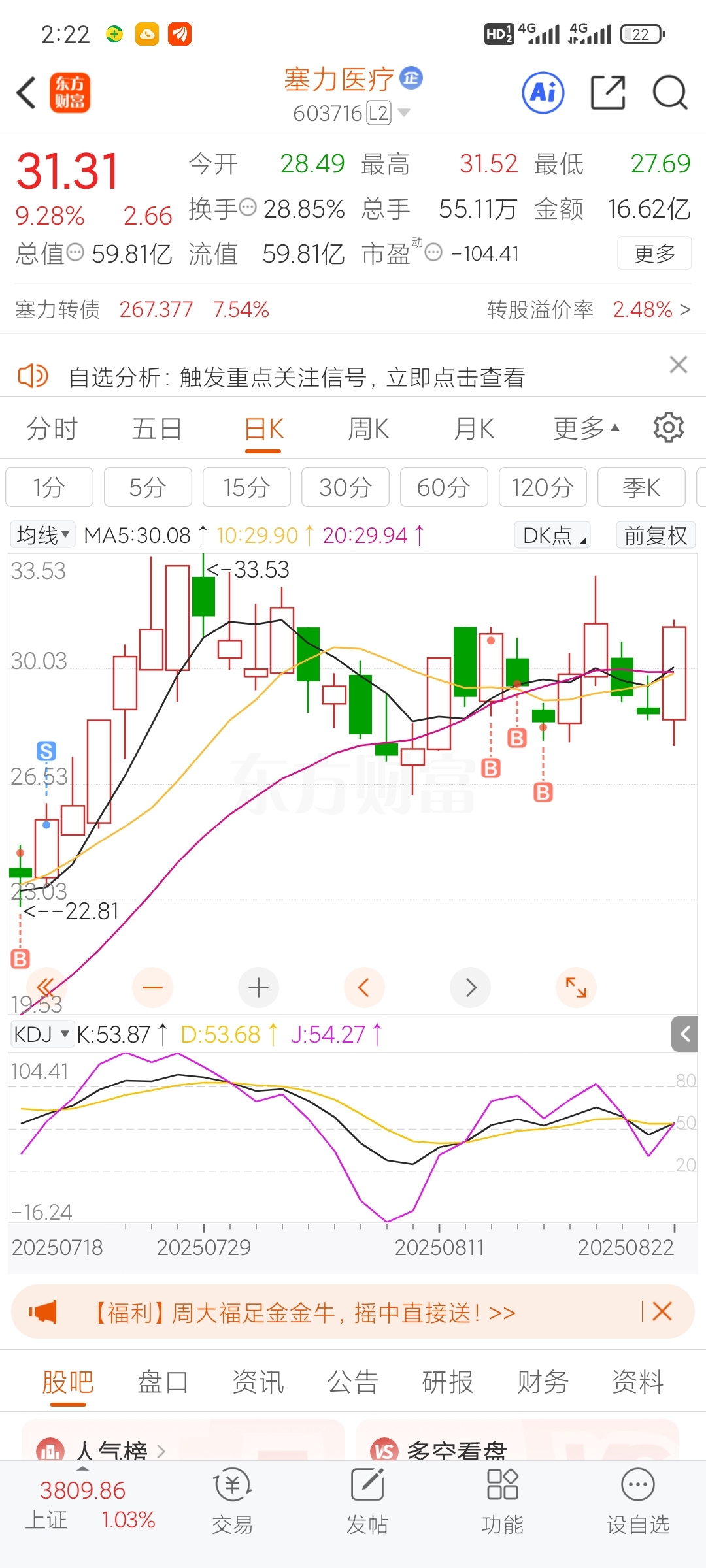Open 发帖 post icon
This screenshot has height=1568, width=706.
(x=367, y=1500)
